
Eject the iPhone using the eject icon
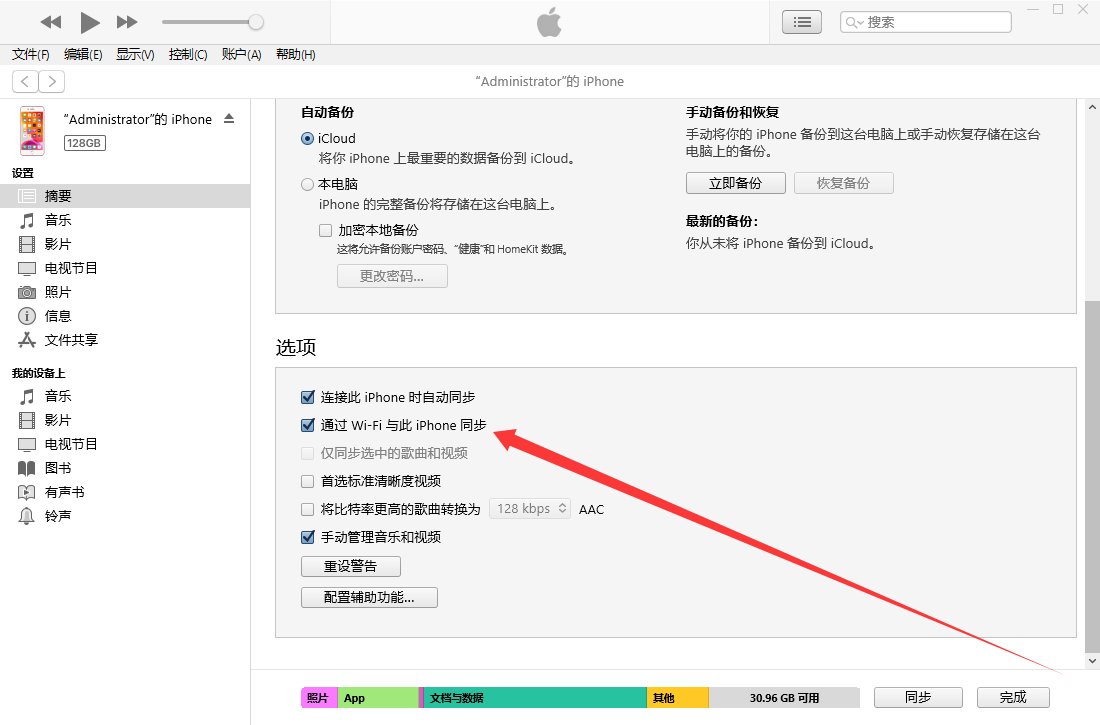[x=229, y=118]
